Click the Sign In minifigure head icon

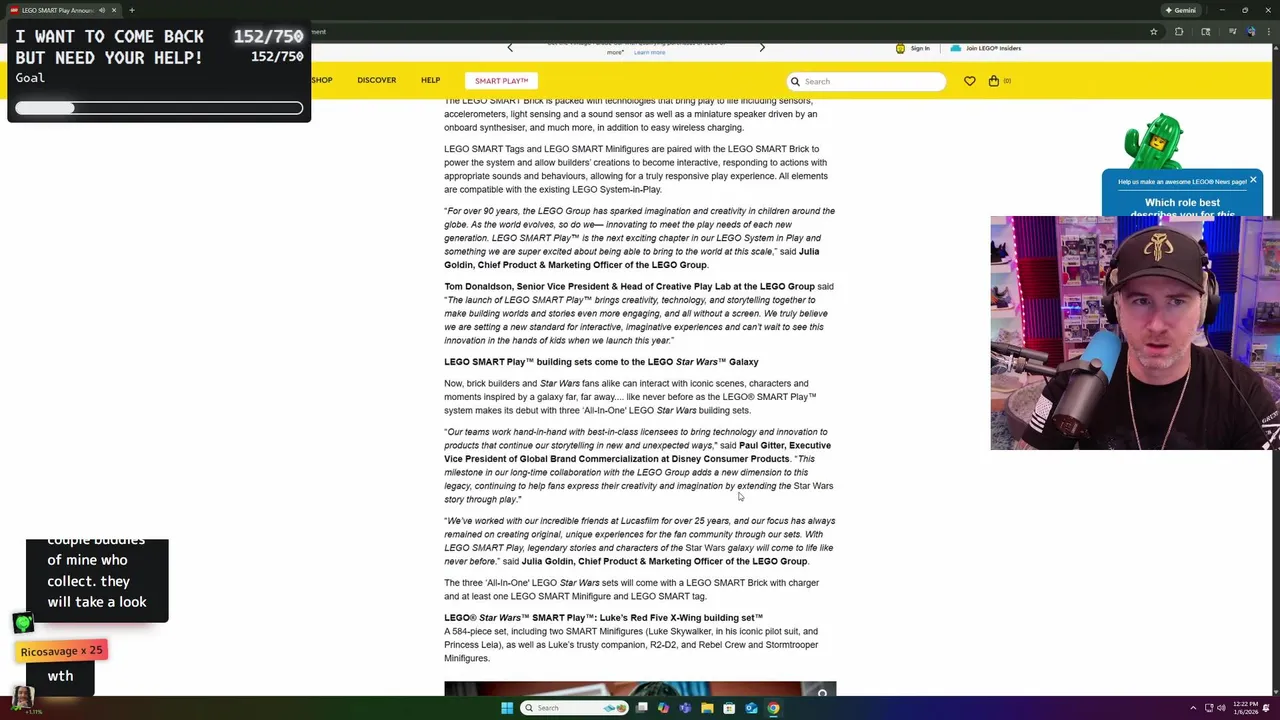point(900,48)
